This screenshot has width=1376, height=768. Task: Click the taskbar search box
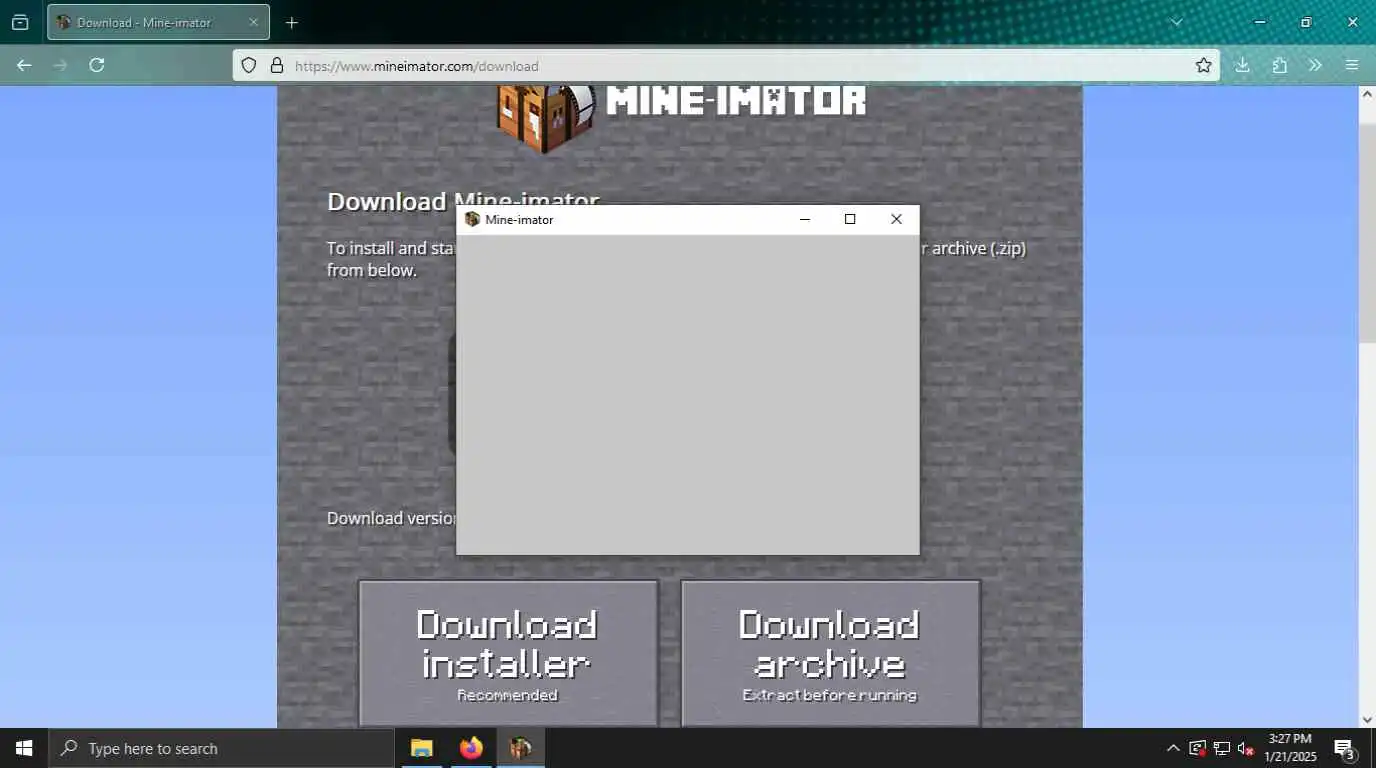pyautogui.click(x=221, y=748)
